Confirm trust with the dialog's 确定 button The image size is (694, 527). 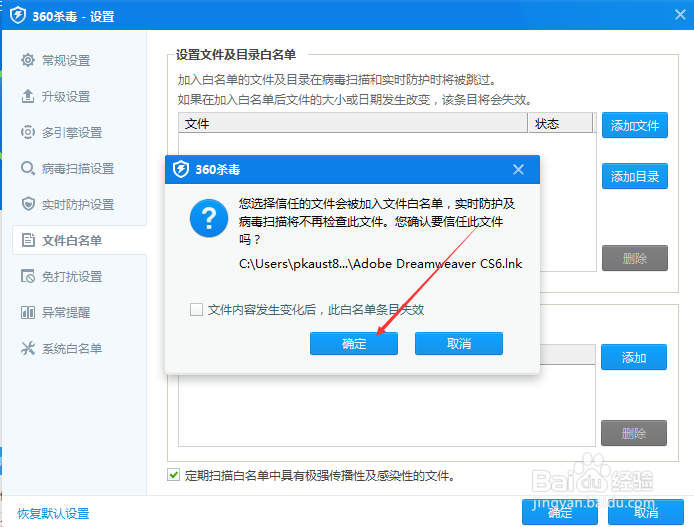point(354,343)
